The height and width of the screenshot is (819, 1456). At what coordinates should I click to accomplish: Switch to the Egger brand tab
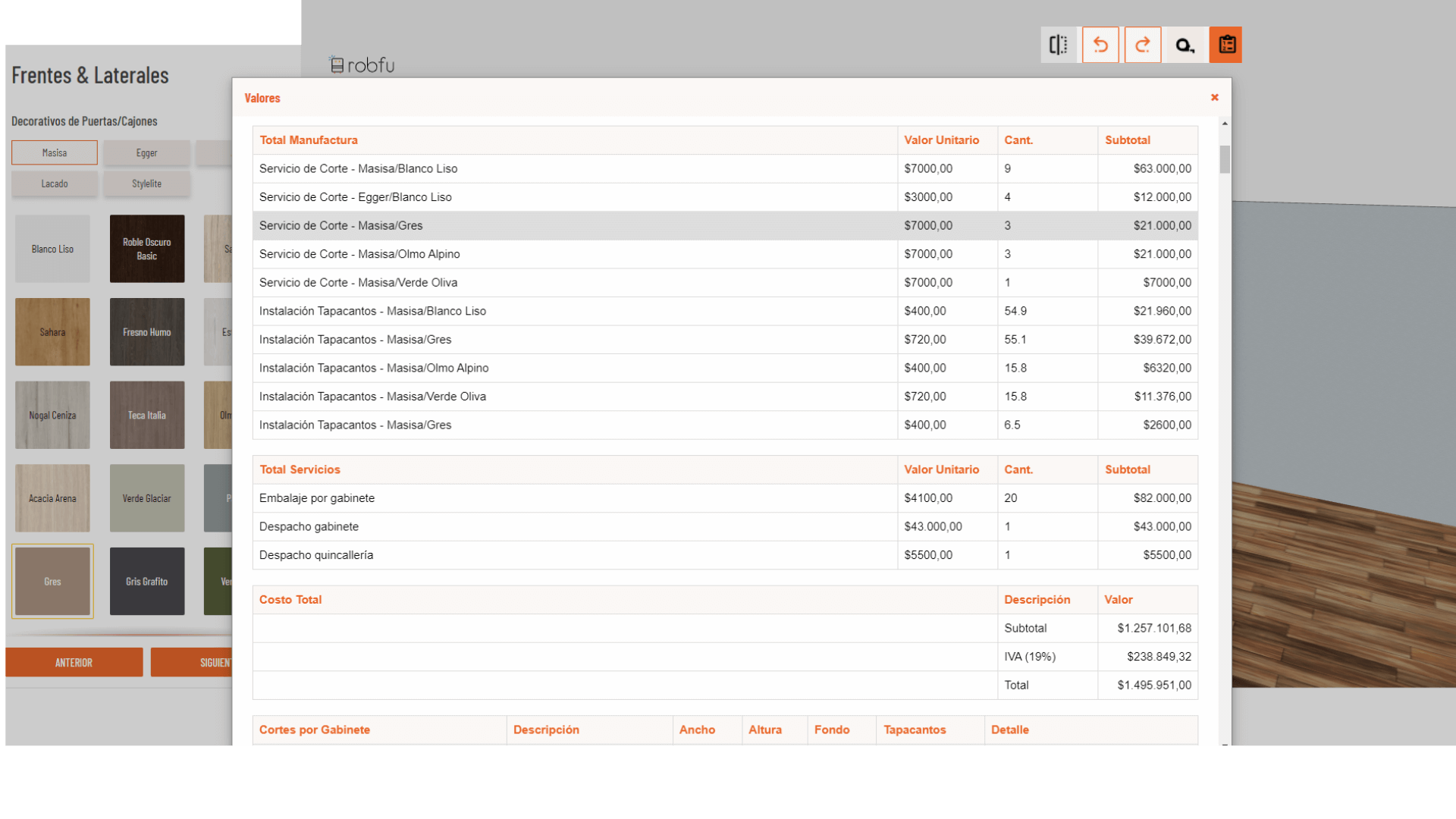tap(146, 153)
